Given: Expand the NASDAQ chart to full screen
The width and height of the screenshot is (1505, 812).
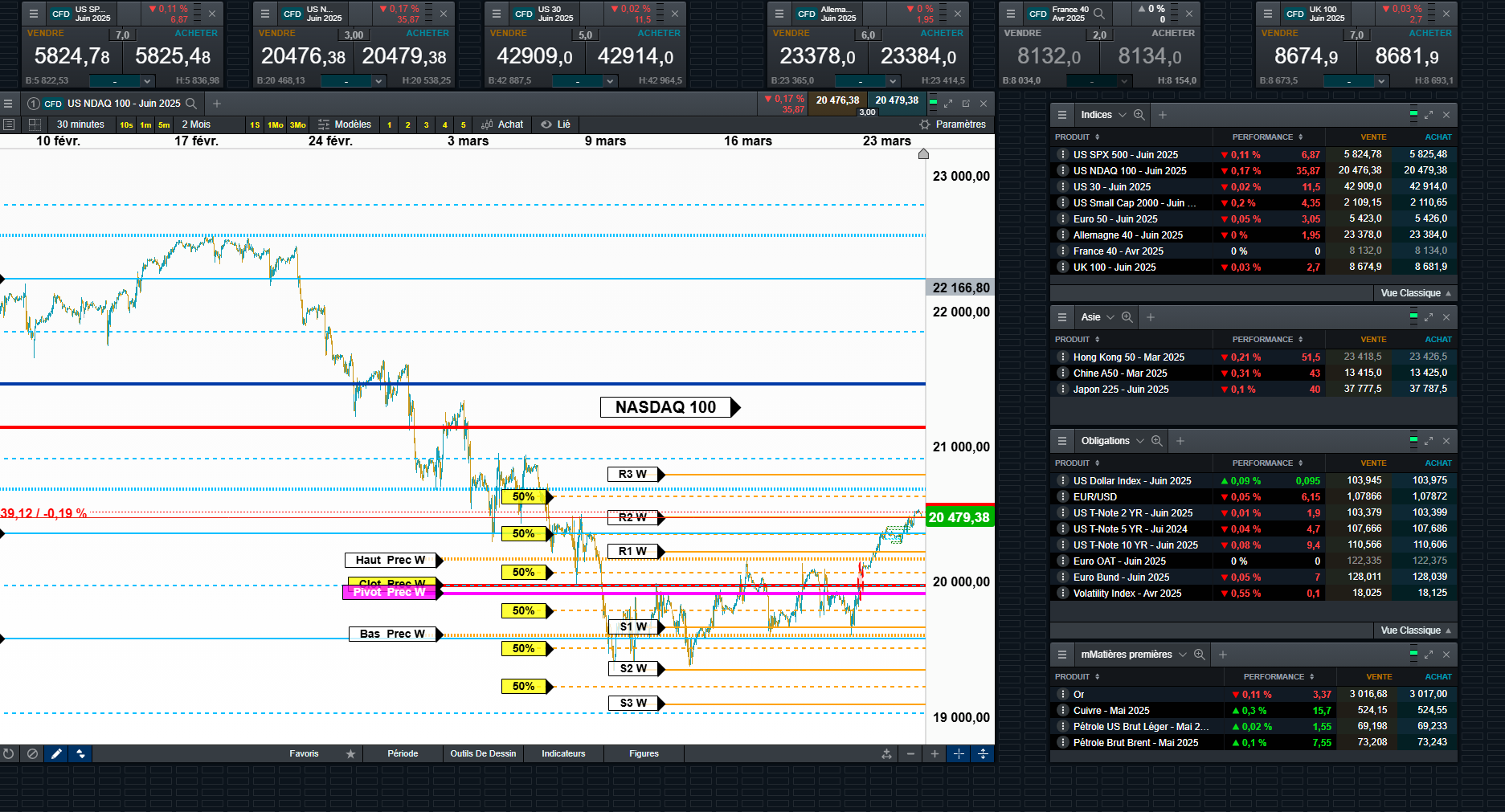Looking at the screenshot, I should click(948, 104).
